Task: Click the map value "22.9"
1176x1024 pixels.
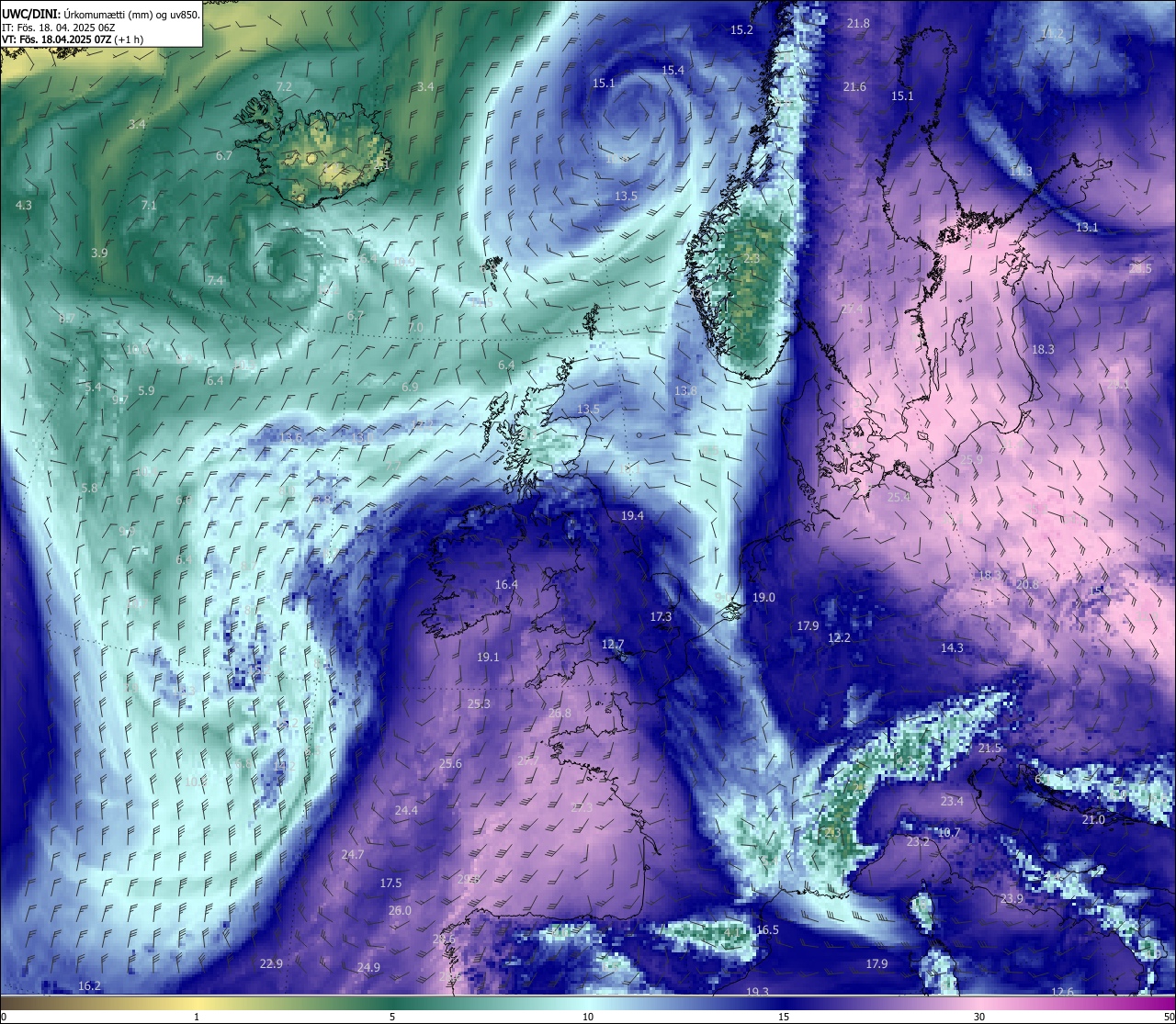Action: pyautogui.click(x=271, y=964)
